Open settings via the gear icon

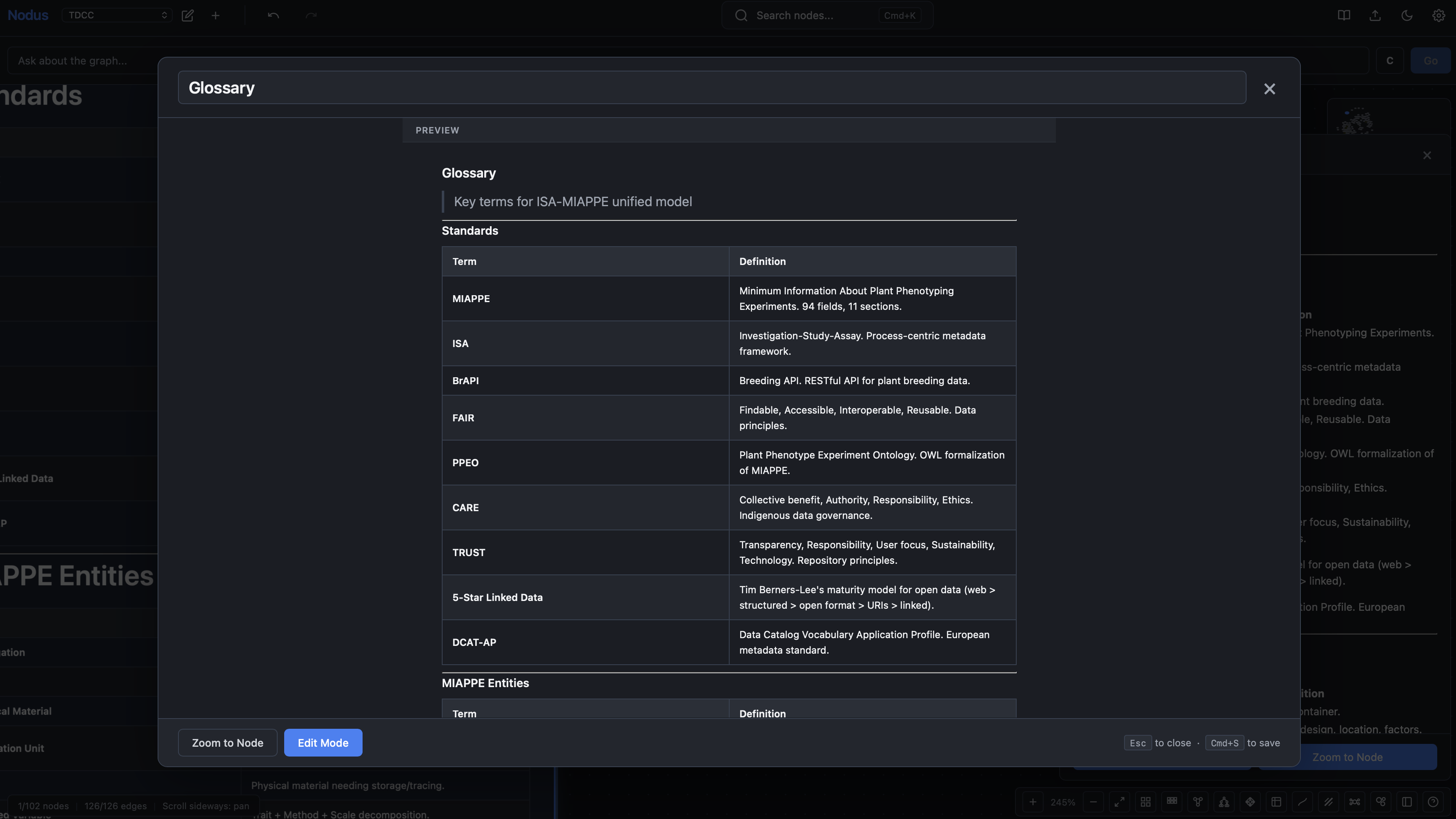pos(1438,15)
